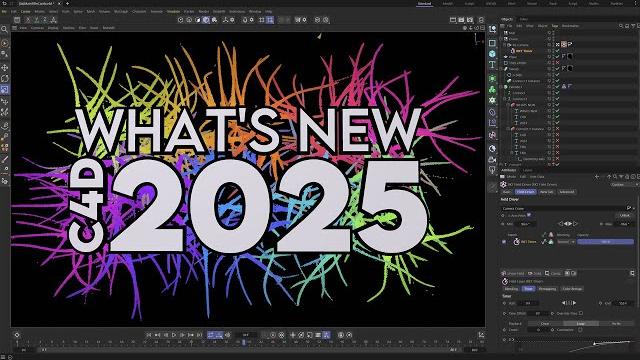Add a Text object with the T icon
This screenshot has width=640, height=360.
492,64
